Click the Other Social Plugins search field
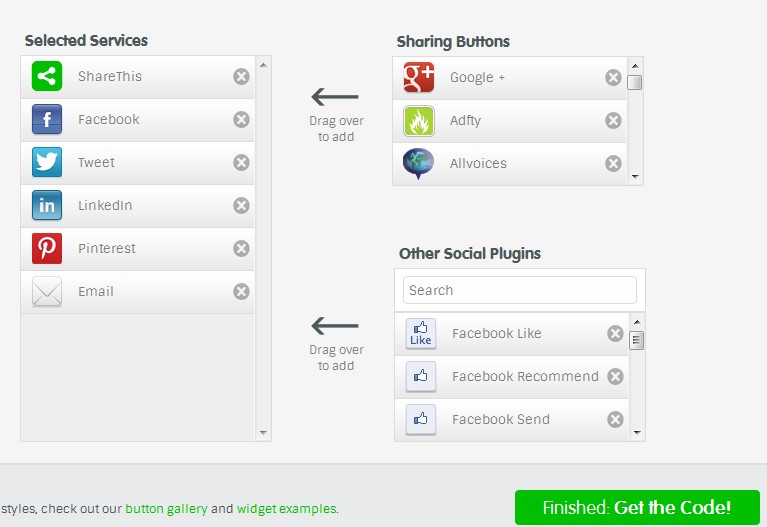 (520, 290)
